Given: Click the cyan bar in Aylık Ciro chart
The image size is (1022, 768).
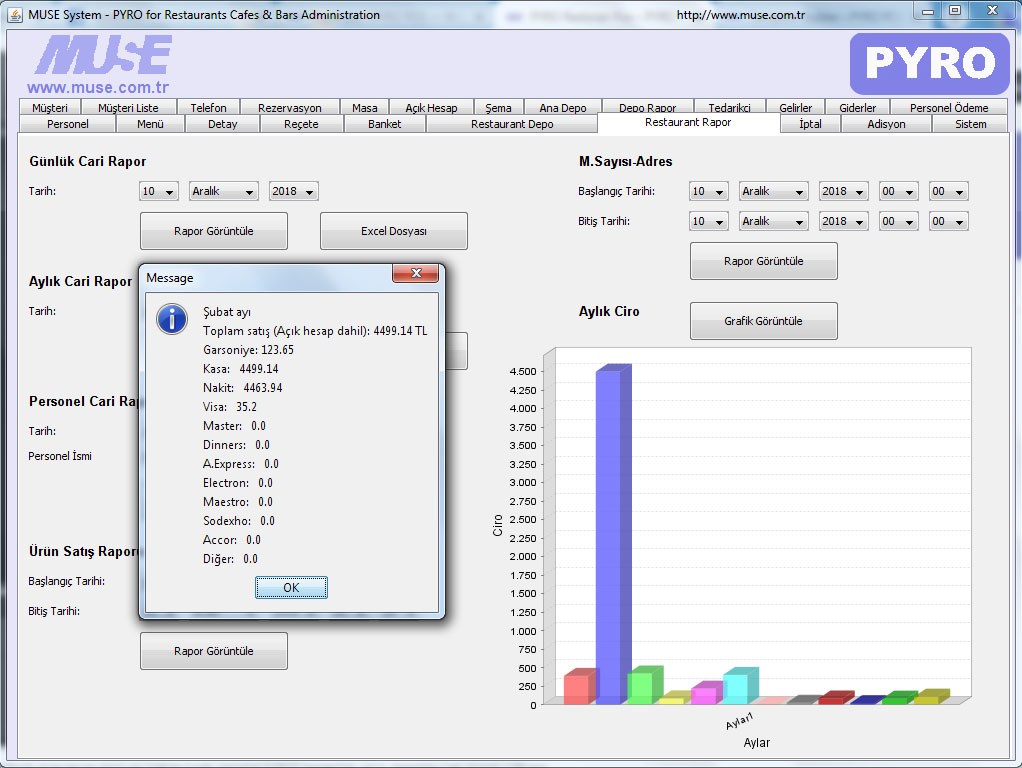Looking at the screenshot, I should 740,686.
